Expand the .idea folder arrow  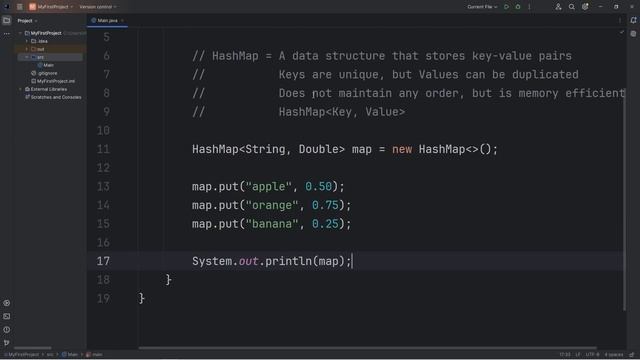pos(27,41)
